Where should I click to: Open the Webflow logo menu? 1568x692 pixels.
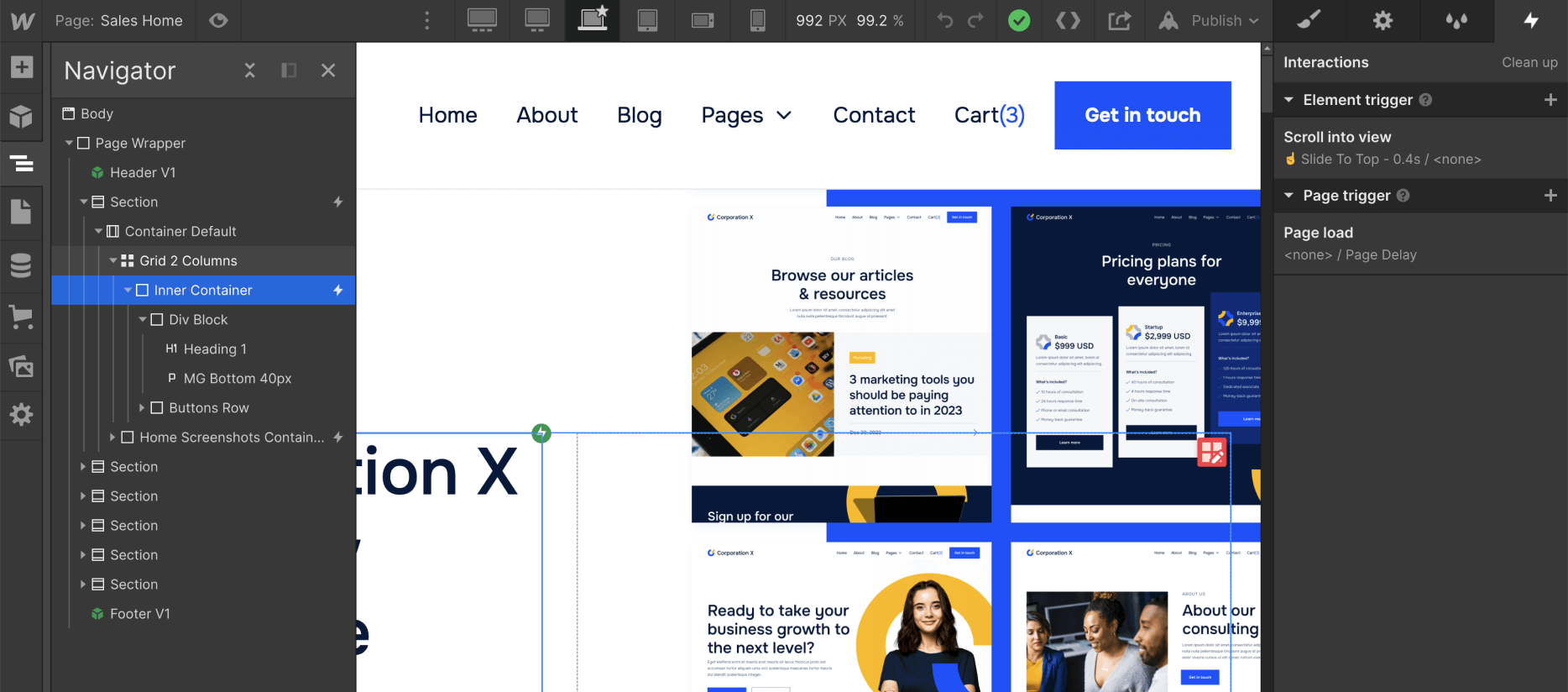[22, 21]
